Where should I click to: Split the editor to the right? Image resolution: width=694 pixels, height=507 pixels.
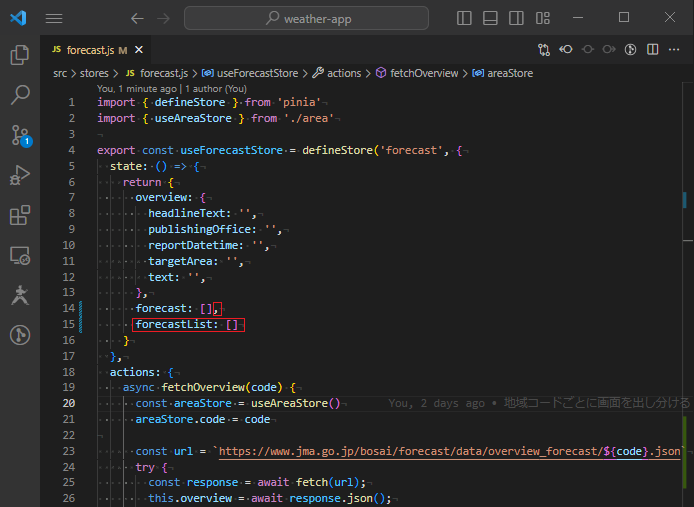coord(652,50)
